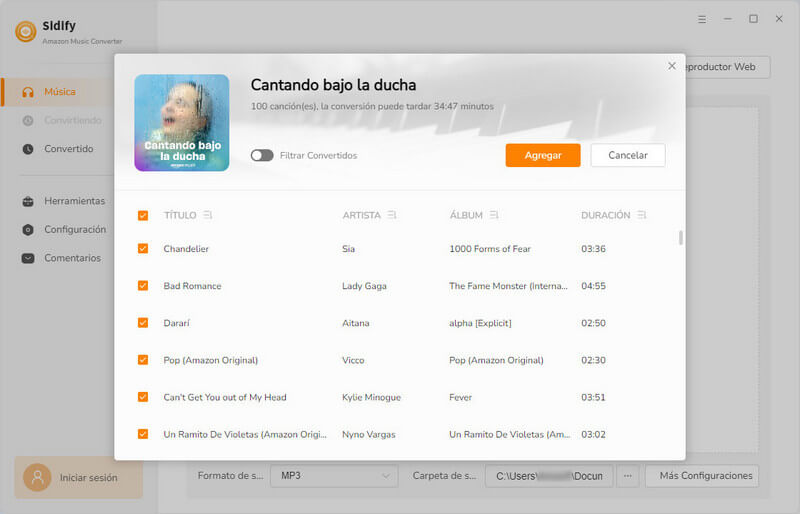Click the user avatar icon
800x514 pixels.
(x=37, y=478)
